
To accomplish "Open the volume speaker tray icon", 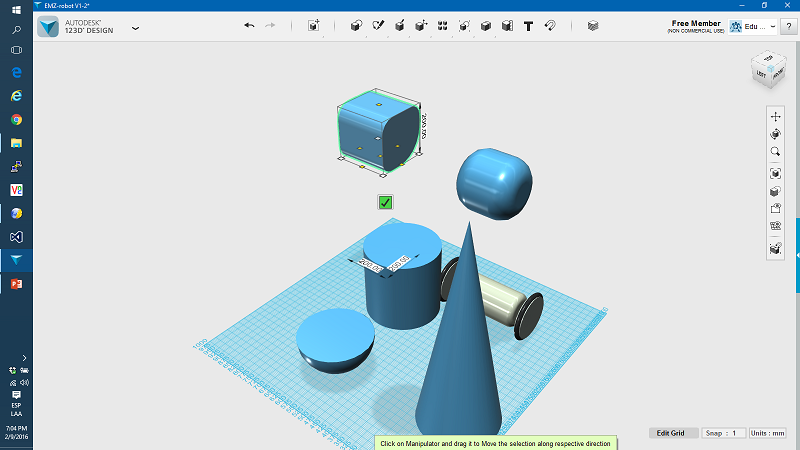I will (x=24, y=383).
